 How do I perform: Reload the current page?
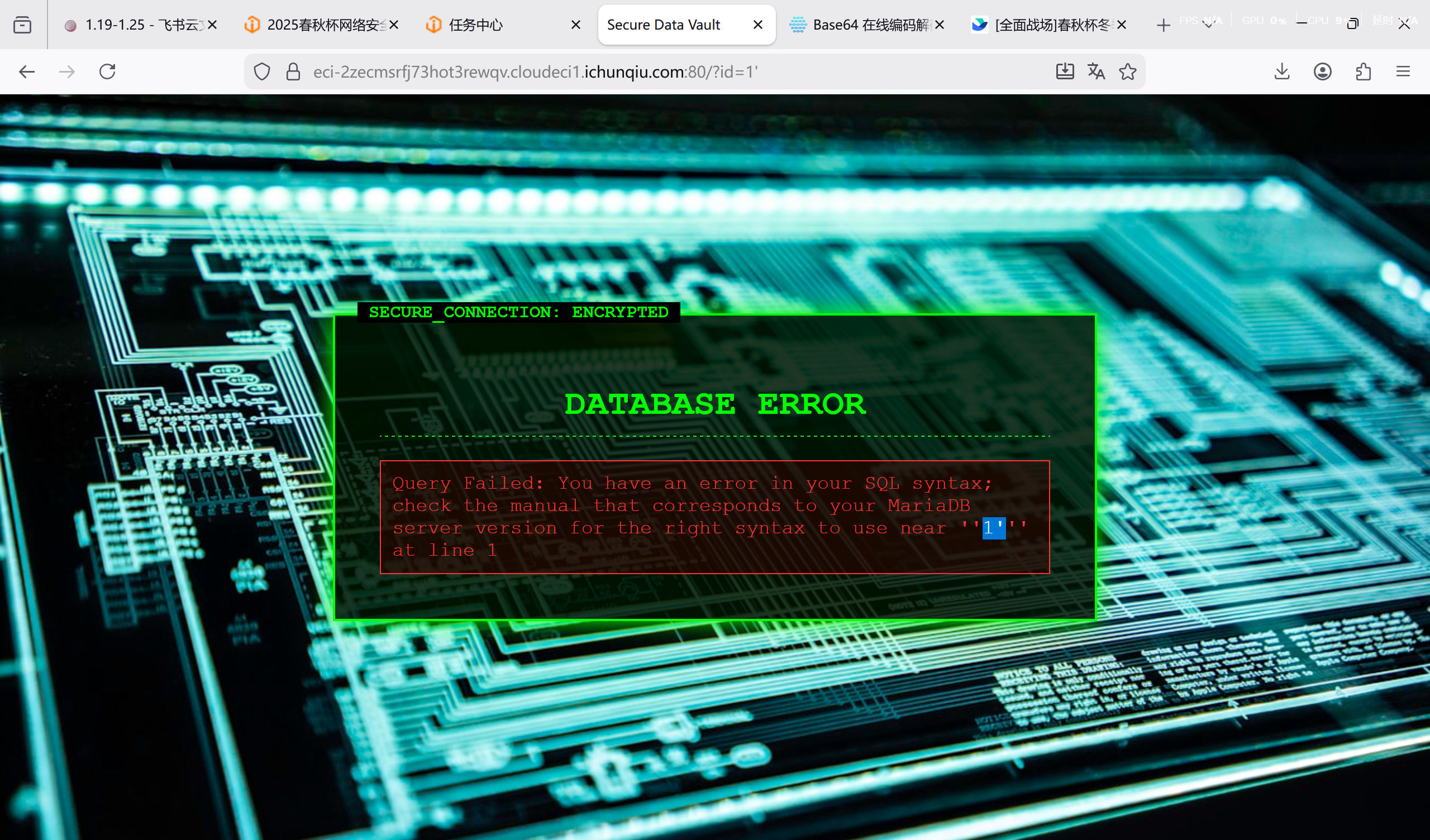coord(107,71)
